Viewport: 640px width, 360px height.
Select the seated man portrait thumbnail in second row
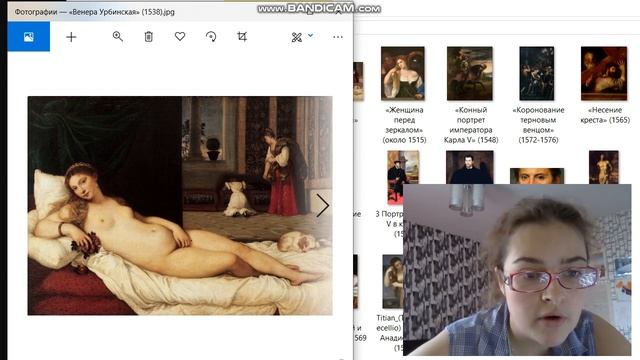[x=403, y=177]
